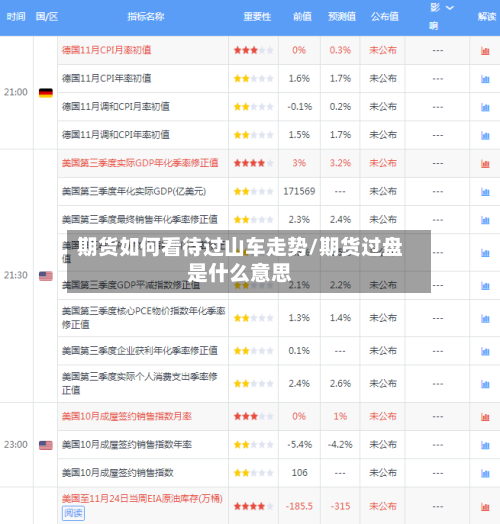
Task: Open indicator 美国第三季度实际GDP年化季率修正值
Action: coord(140,163)
